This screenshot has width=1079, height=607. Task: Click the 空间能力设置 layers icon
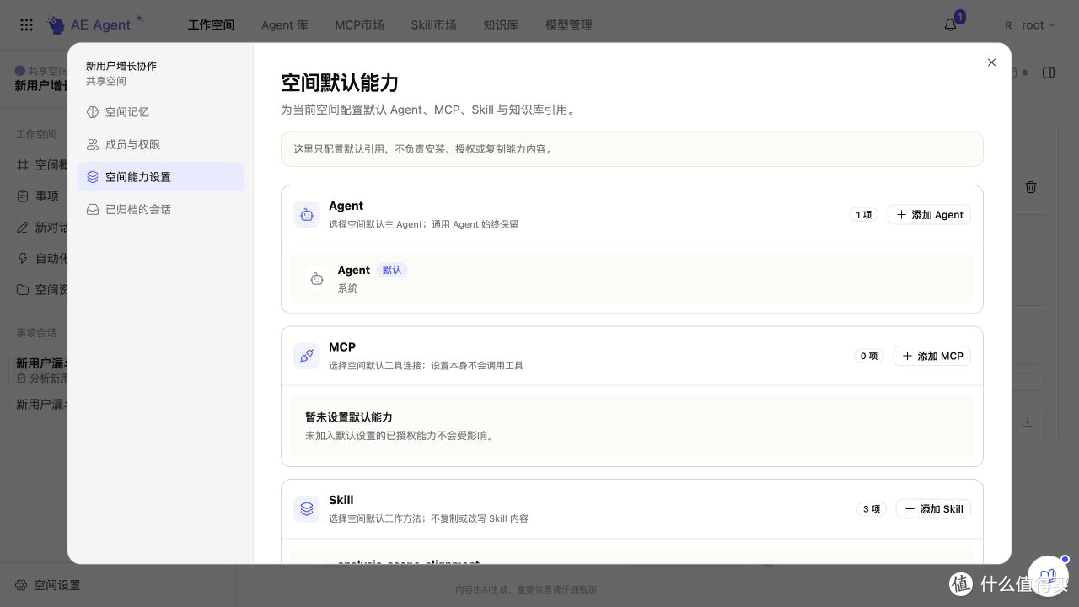(93, 177)
